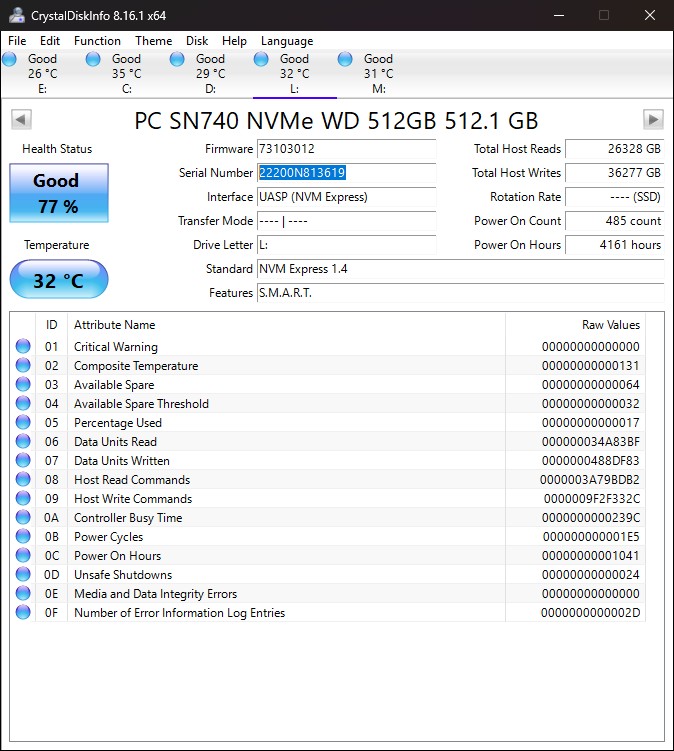
Task: Click the Raw Values column header
Action: pyautogui.click(x=575, y=325)
